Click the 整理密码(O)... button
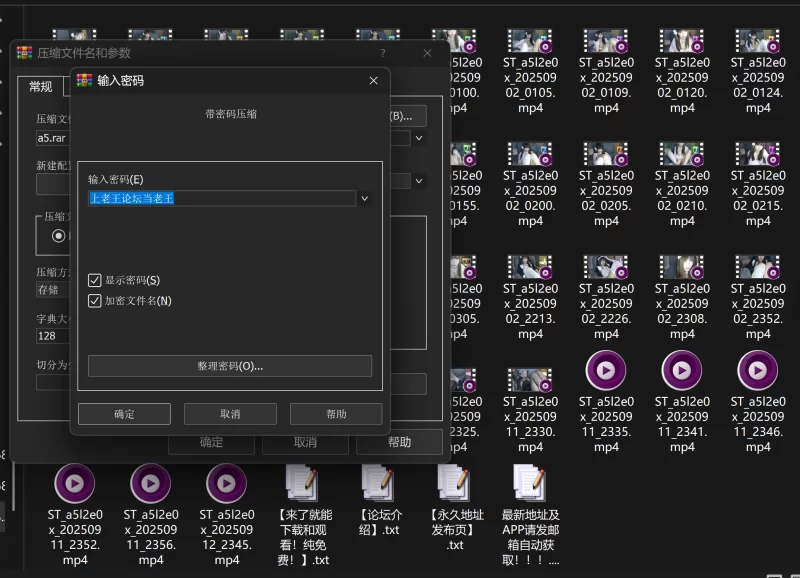Screen dimensions: 800x578 230,366
